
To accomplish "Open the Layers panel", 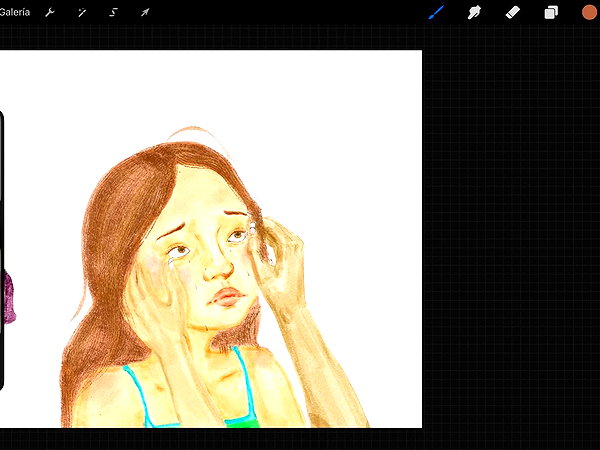I will 551,12.
